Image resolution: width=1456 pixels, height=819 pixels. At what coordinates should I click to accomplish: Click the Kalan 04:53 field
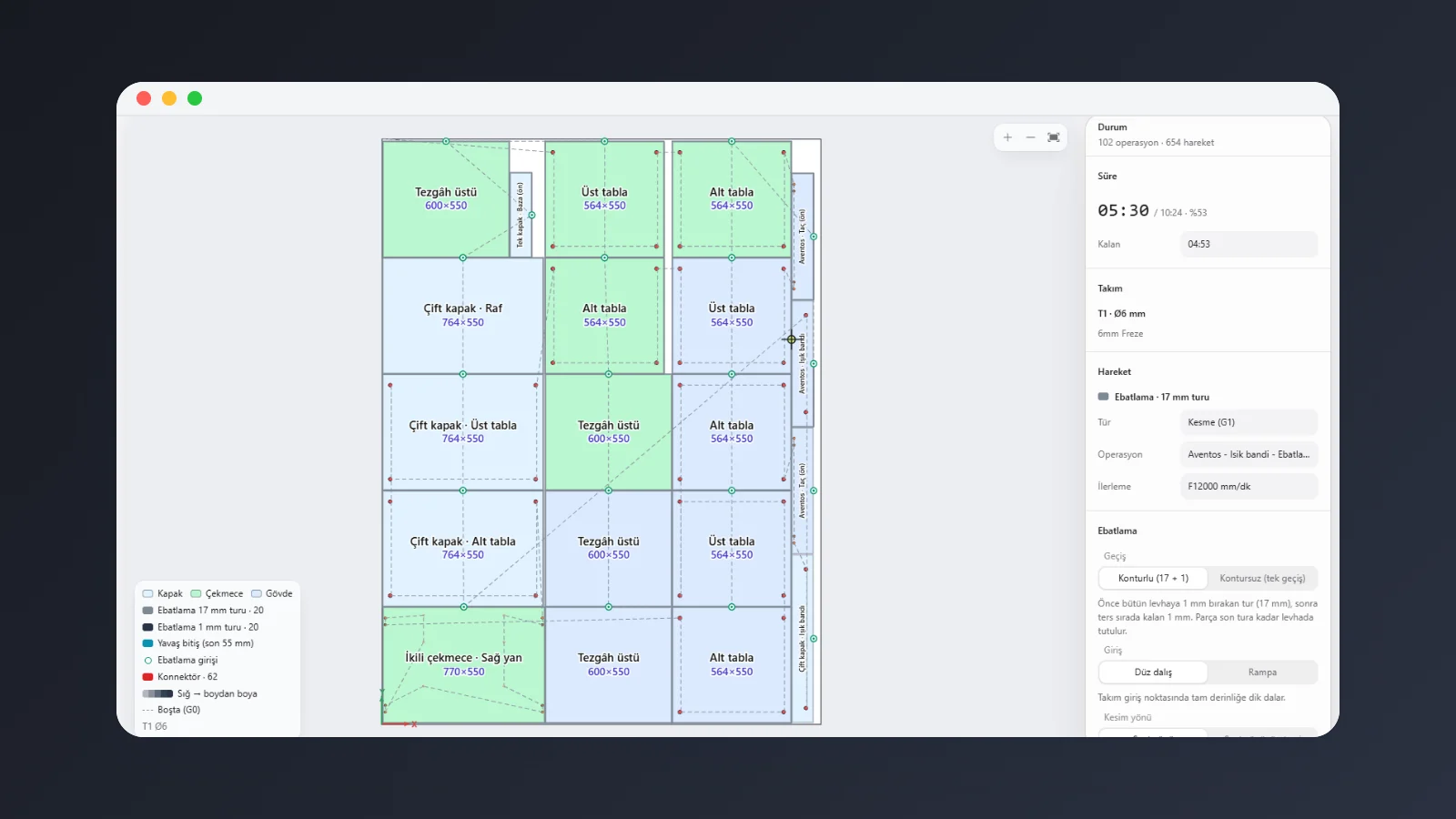tap(1249, 244)
